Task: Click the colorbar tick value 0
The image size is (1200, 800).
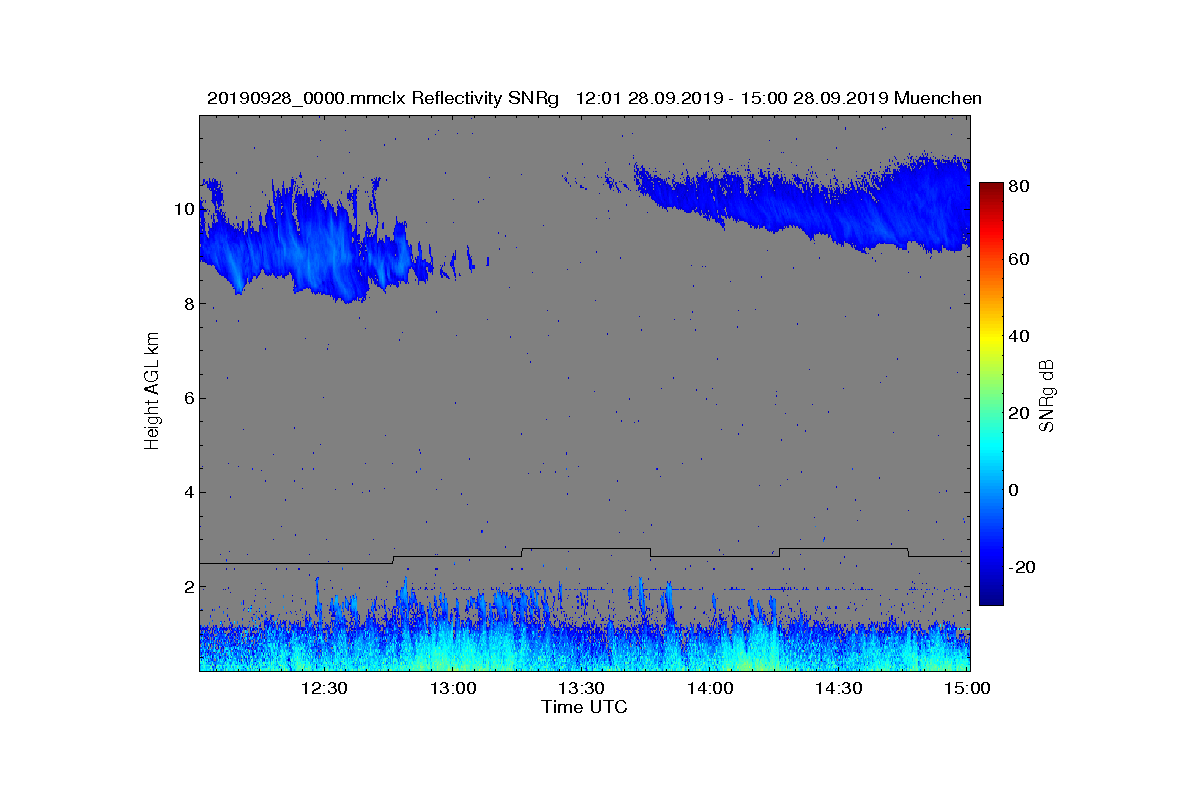Action: [x=1015, y=490]
